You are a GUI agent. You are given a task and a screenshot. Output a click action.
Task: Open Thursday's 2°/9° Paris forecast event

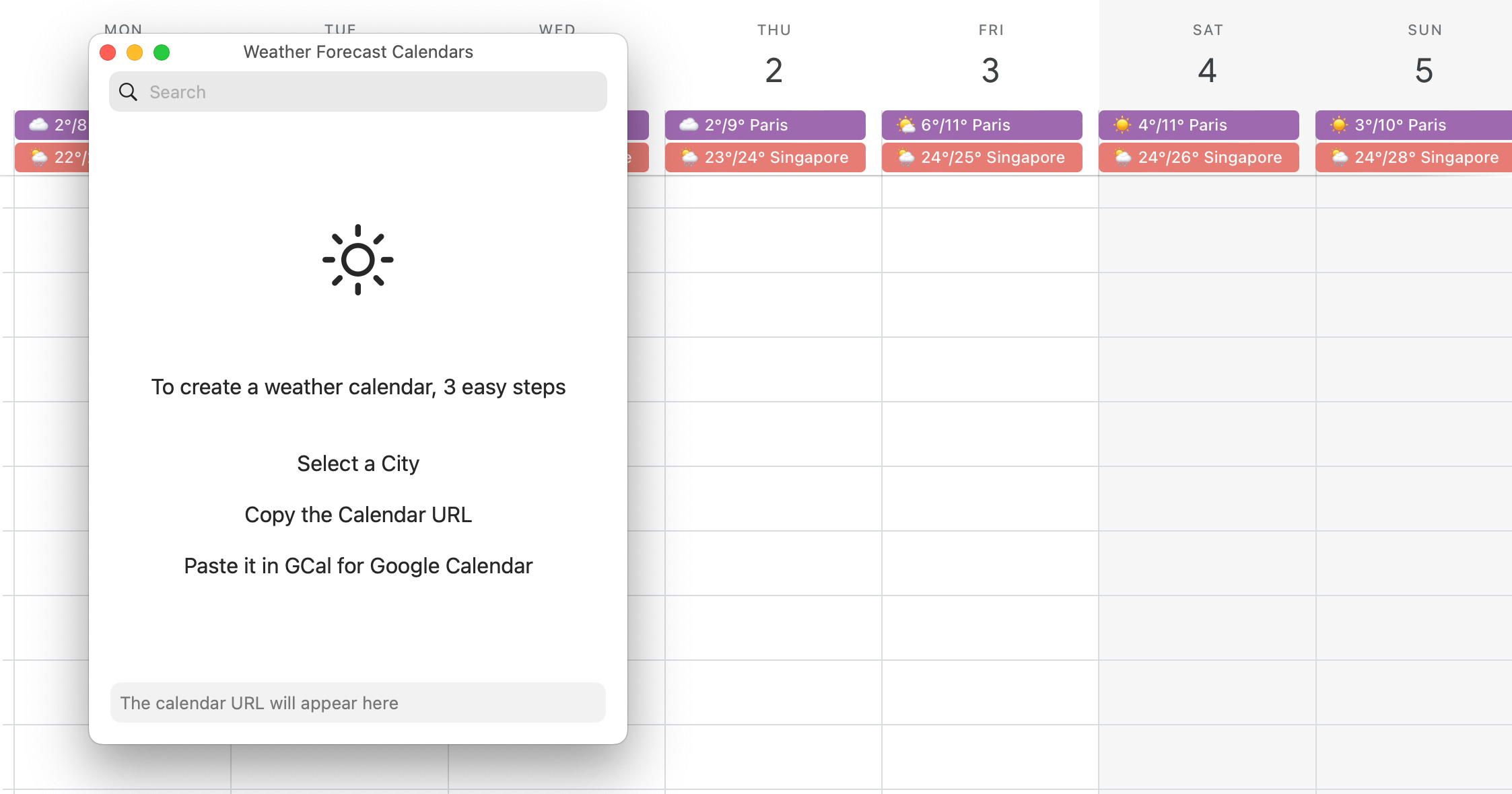[765, 124]
